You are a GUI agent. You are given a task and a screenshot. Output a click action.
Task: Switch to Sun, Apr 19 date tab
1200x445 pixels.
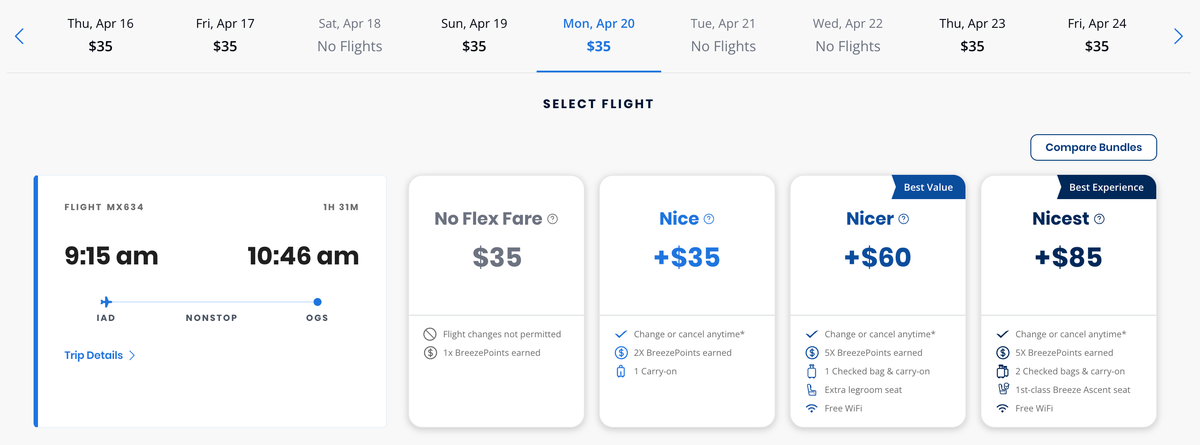(x=474, y=35)
